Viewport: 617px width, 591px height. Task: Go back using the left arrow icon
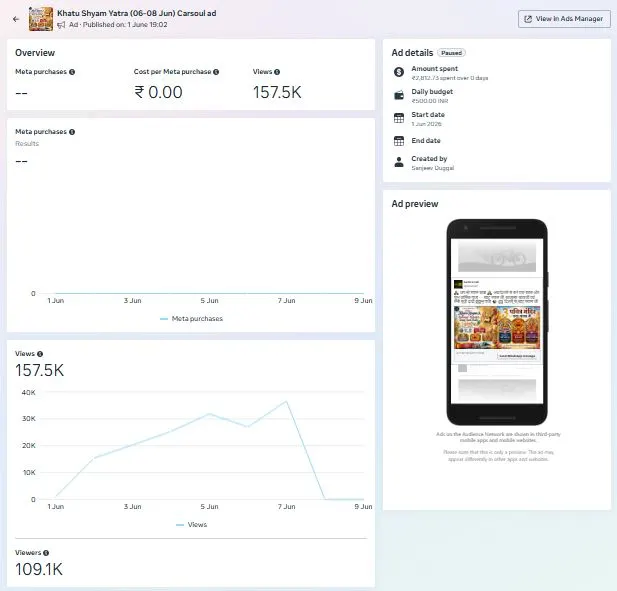(16, 18)
